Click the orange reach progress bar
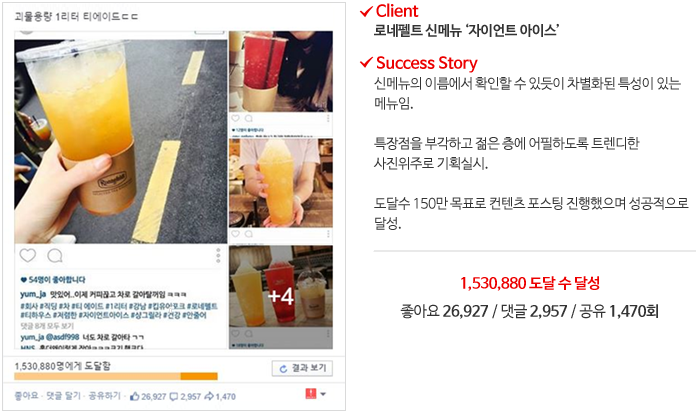Screen dimensions: 700x420 coord(116,377)
